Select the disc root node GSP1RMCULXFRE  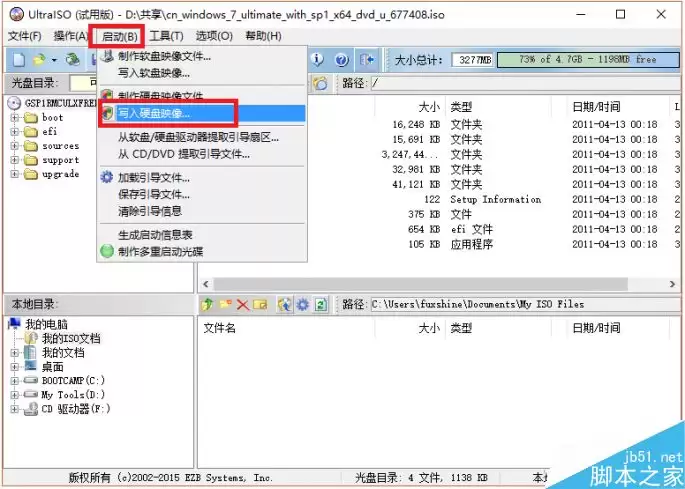pyautogui.click(x=60, y=103)
